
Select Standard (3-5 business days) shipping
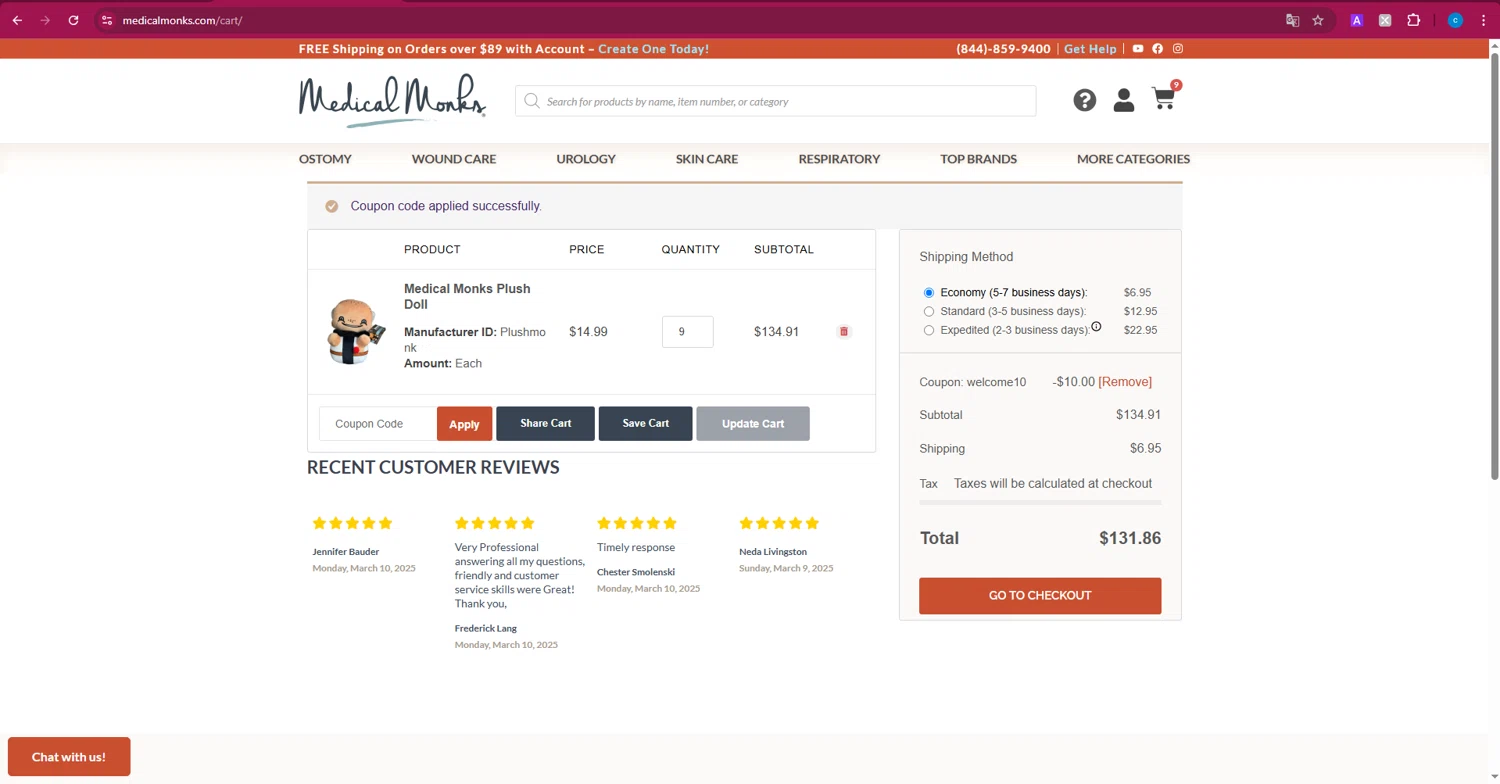tap(929, 311)
